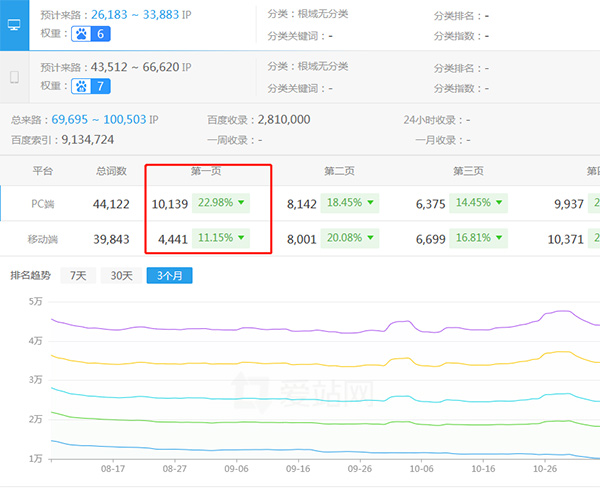Screen dimensions: 600x492
Task: Click the 总词数 column header
Action: coord(111,171)
